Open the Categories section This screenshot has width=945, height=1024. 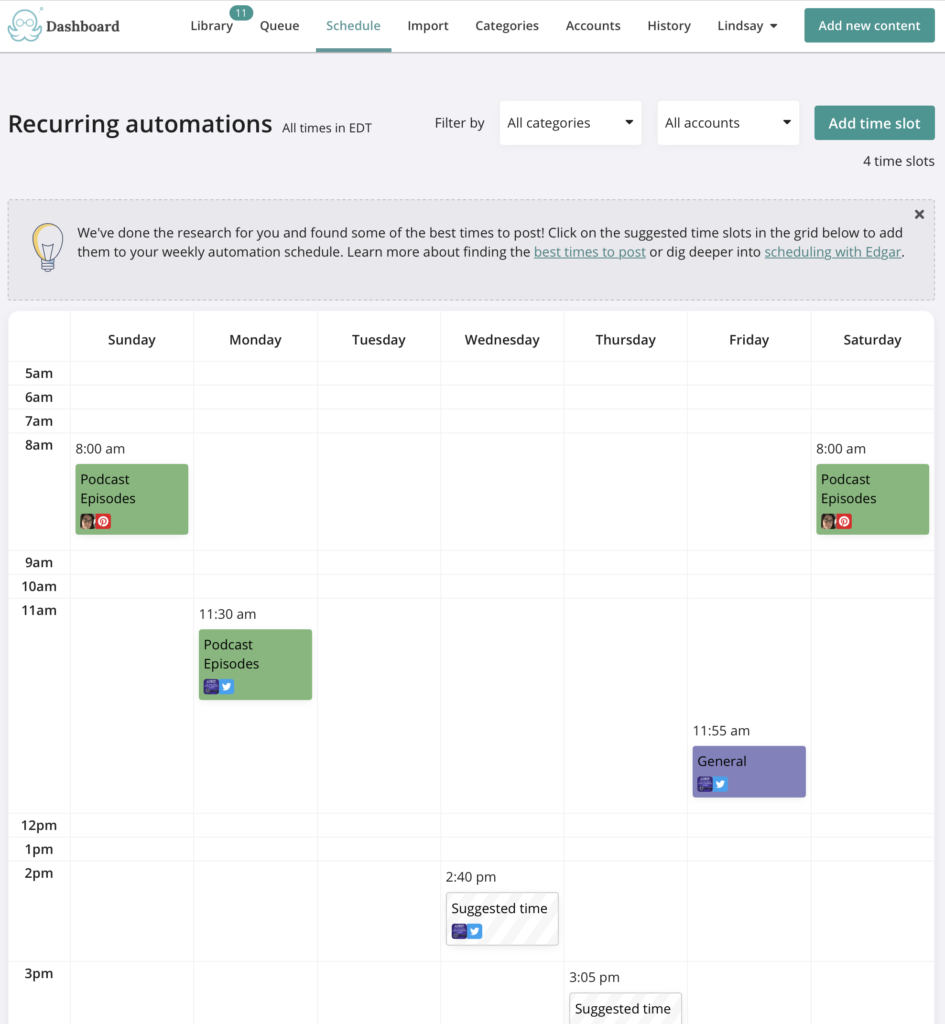[507, 26]
